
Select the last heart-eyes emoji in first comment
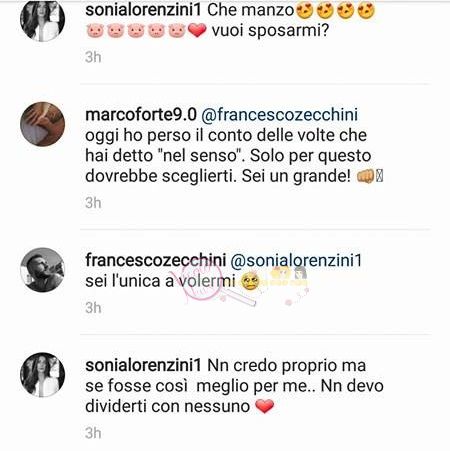(366, 10)
